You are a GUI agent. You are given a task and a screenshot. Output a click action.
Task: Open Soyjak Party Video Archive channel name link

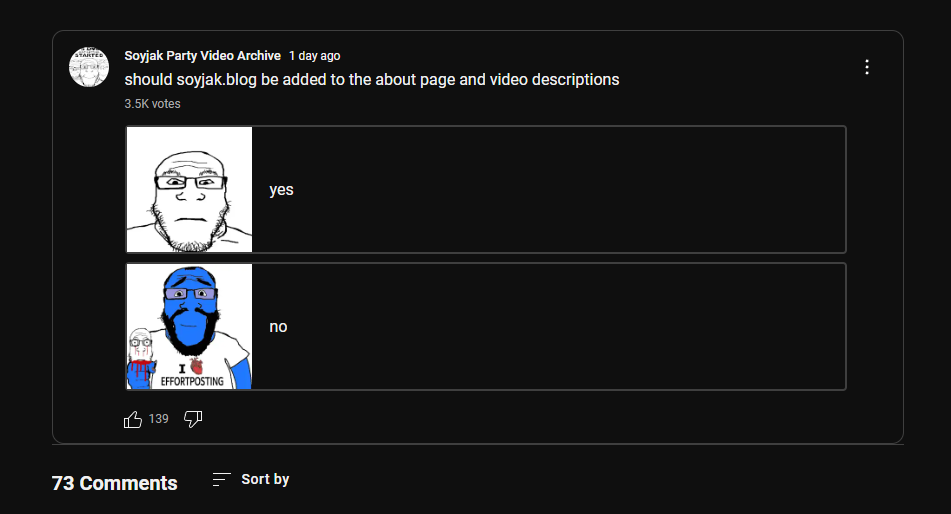(x=203, y=56)
